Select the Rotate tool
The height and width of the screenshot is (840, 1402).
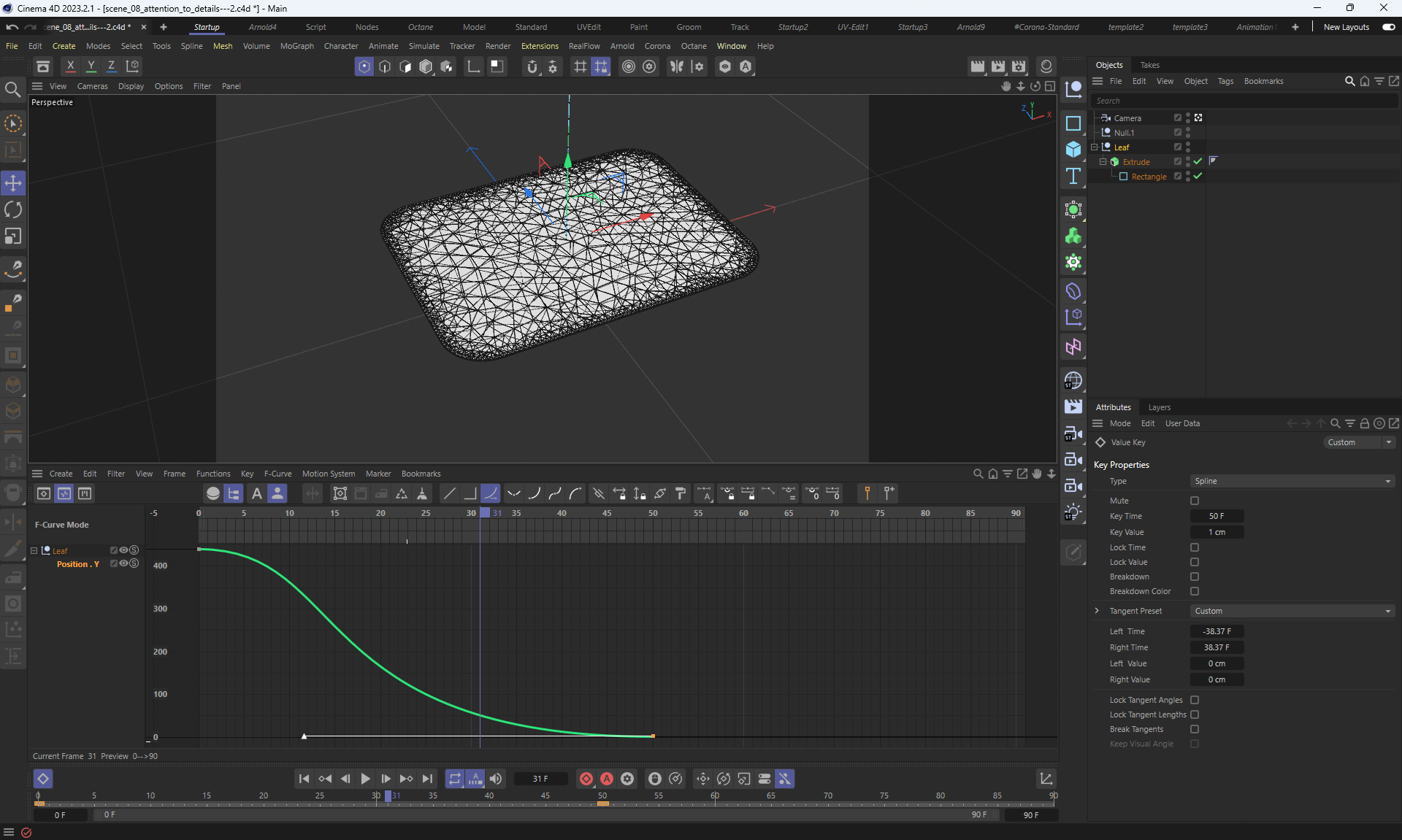[x=13, y=210]
